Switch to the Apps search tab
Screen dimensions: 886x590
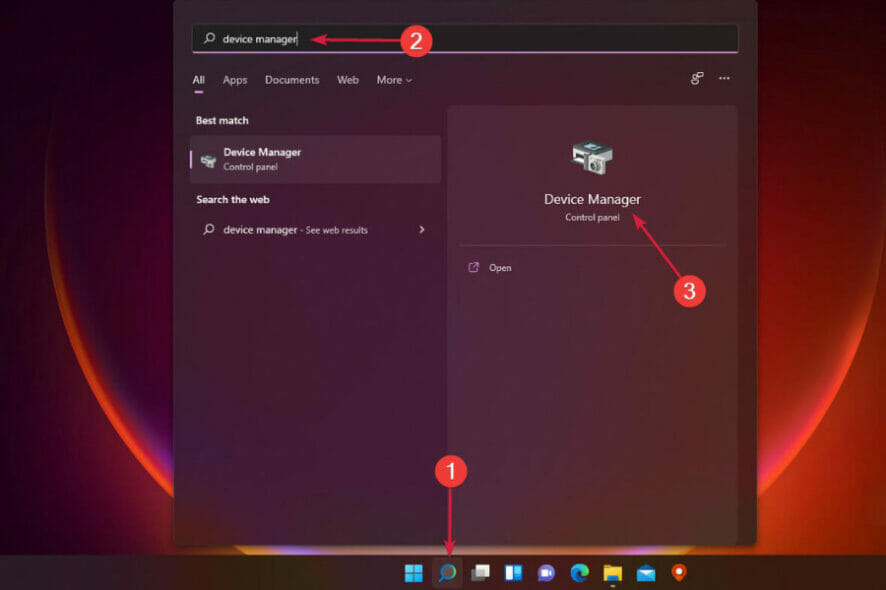235,80
